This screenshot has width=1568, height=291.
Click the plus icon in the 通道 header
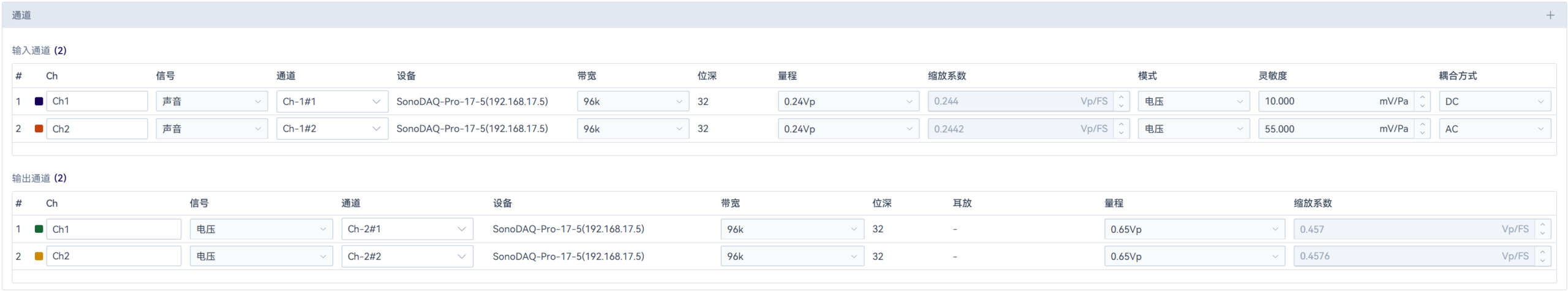pyautogui.click(x=1550, y=15)
